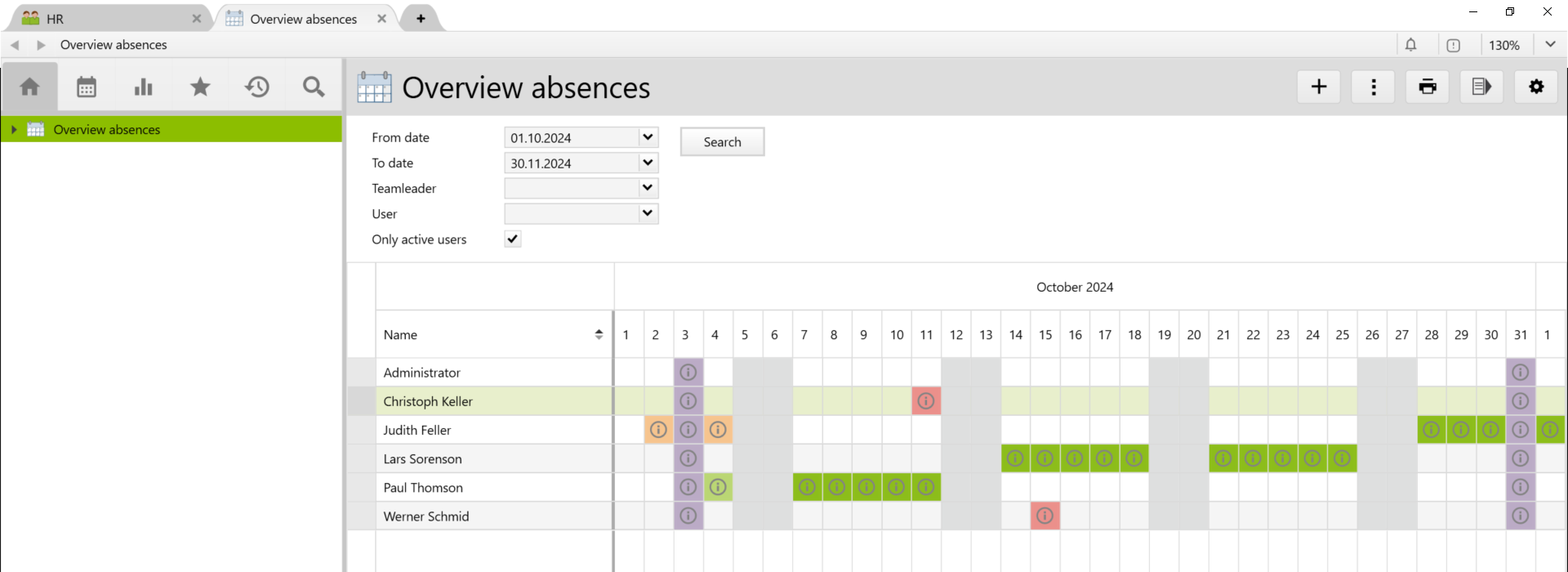The image size is (1568, 572).
Task: Open the Teamleader dropdown
Action: pyautogui.click(x=648, y=189)
